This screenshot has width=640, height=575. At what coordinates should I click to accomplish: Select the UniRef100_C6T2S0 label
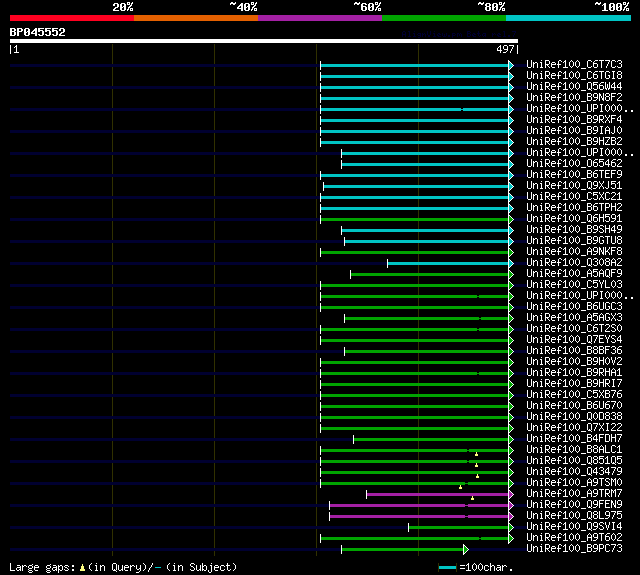point(574,329)
